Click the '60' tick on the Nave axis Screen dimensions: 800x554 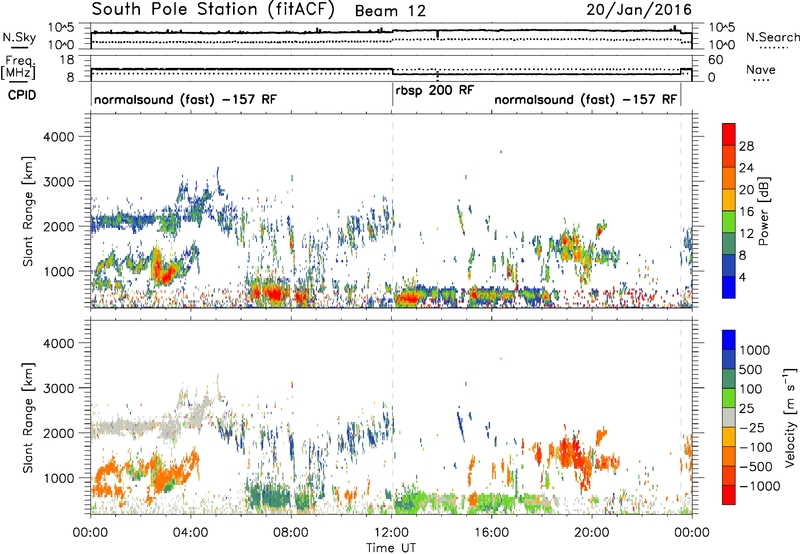[x=715, y=60]
